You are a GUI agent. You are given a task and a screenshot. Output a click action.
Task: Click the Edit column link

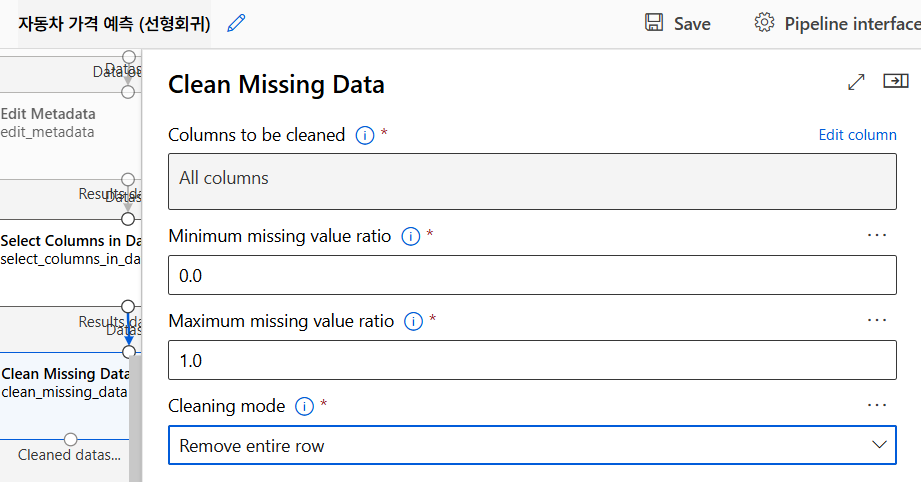click(x=857, y=135)
